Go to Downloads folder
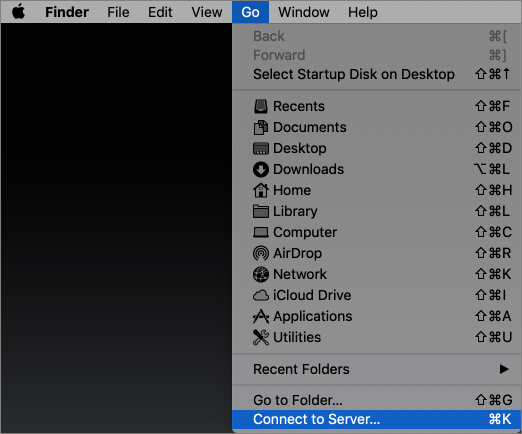This screenshot has height=434, width=522. [x=377, y=169]
